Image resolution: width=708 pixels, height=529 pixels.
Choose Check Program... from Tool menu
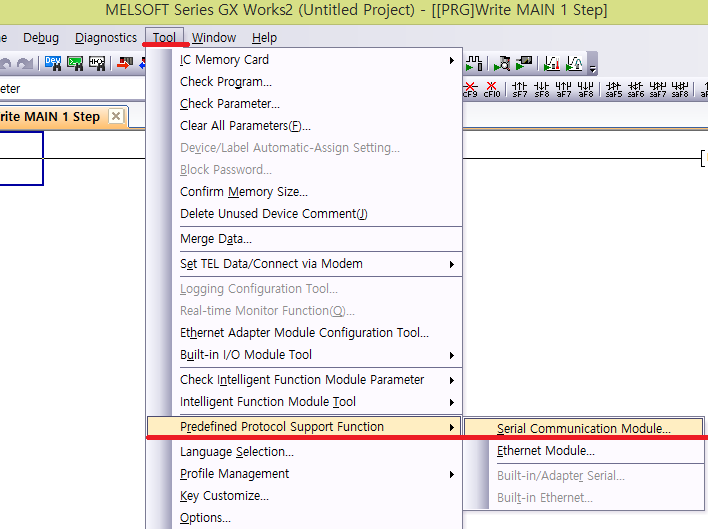317,82
